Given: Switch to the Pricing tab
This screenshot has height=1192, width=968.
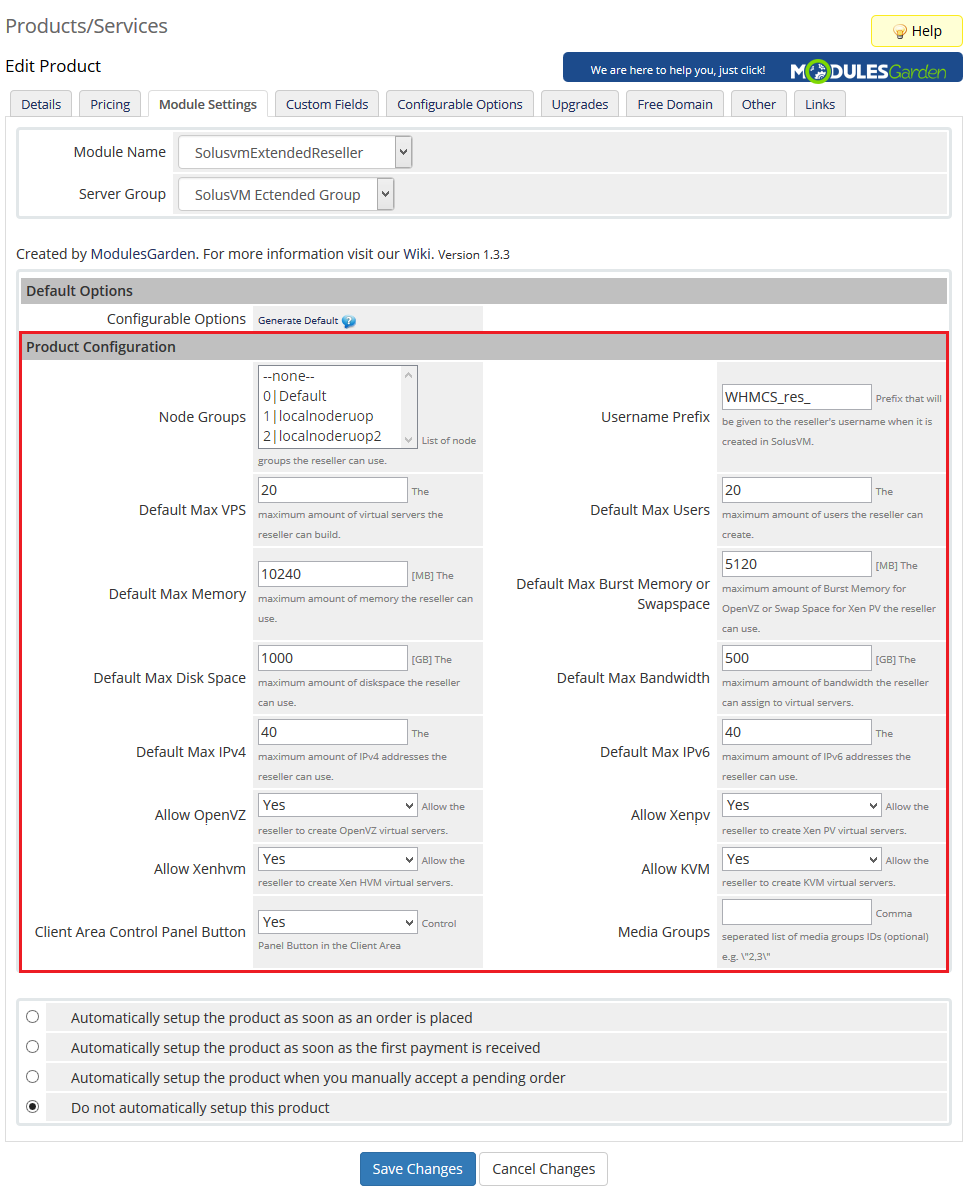Looking at the screenshot, I should click(x=110, y=104).
